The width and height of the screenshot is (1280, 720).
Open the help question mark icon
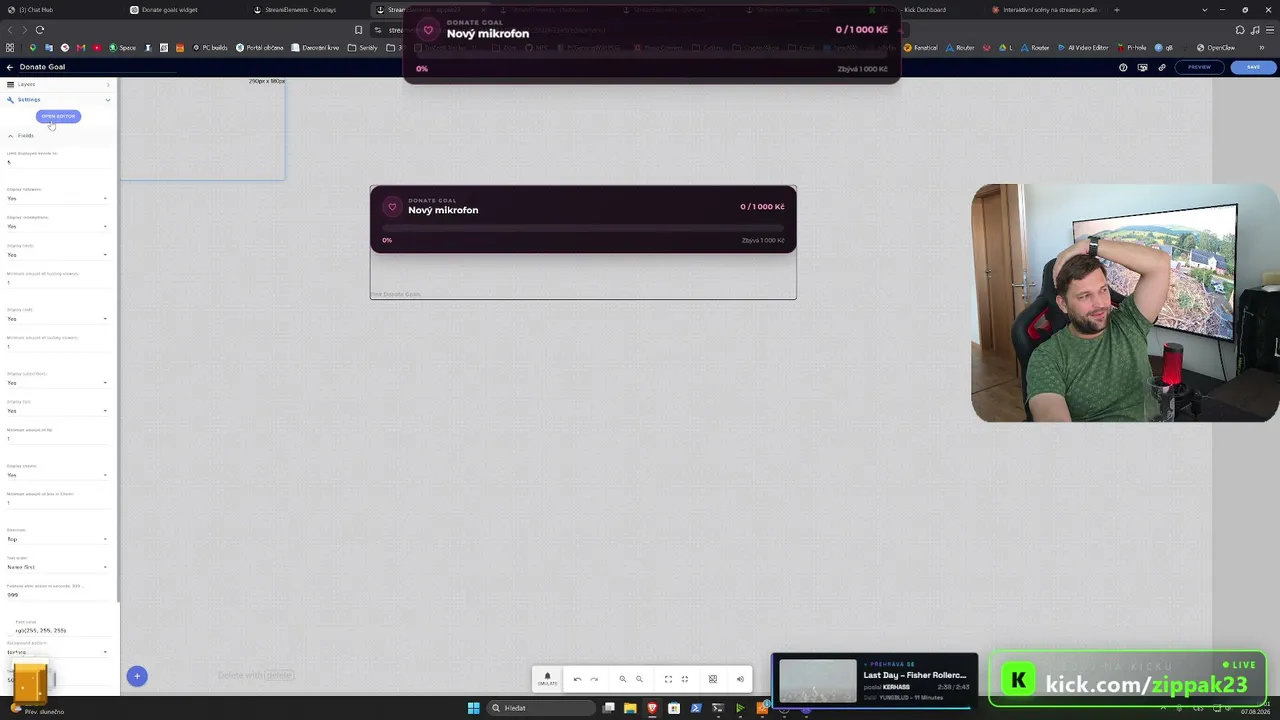pos(1123,67)
